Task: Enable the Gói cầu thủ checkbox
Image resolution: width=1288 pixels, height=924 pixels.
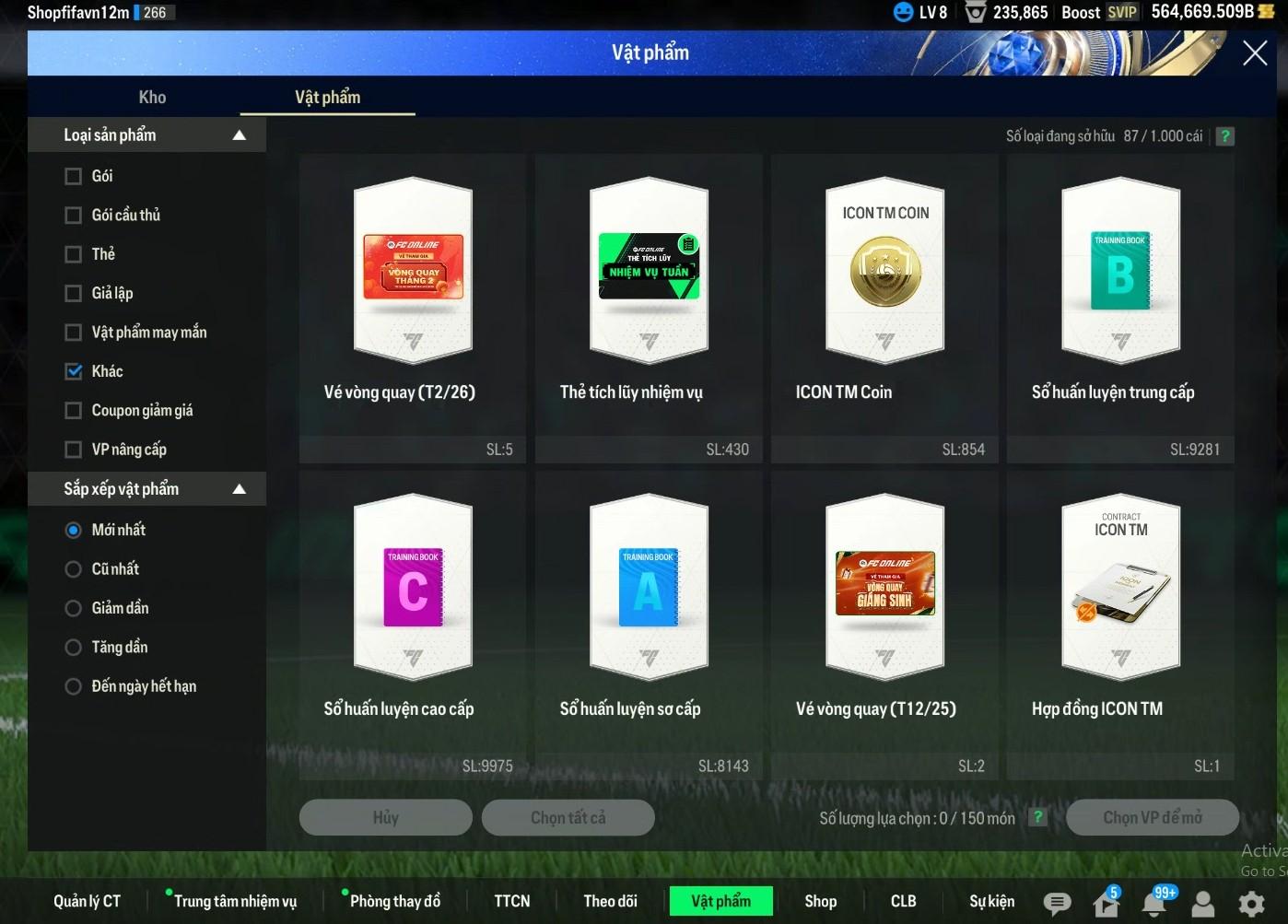Action: 74,215
